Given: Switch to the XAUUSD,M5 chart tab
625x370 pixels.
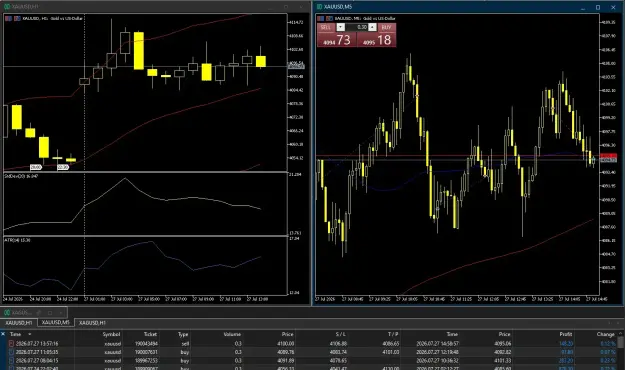Looking at the screenshot, I should [x=56, y=322].
